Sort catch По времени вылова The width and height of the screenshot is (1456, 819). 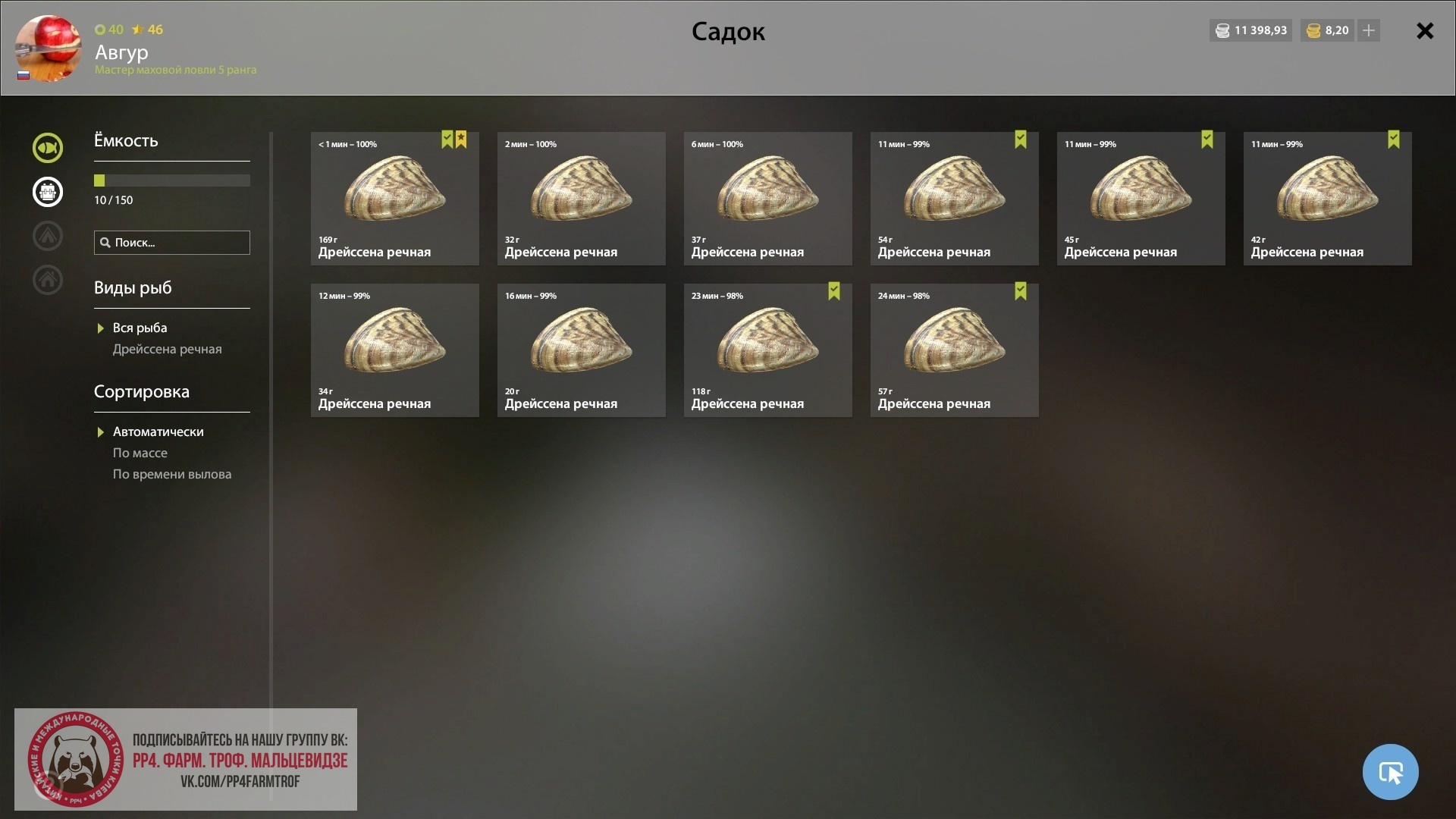pos(172,474)
